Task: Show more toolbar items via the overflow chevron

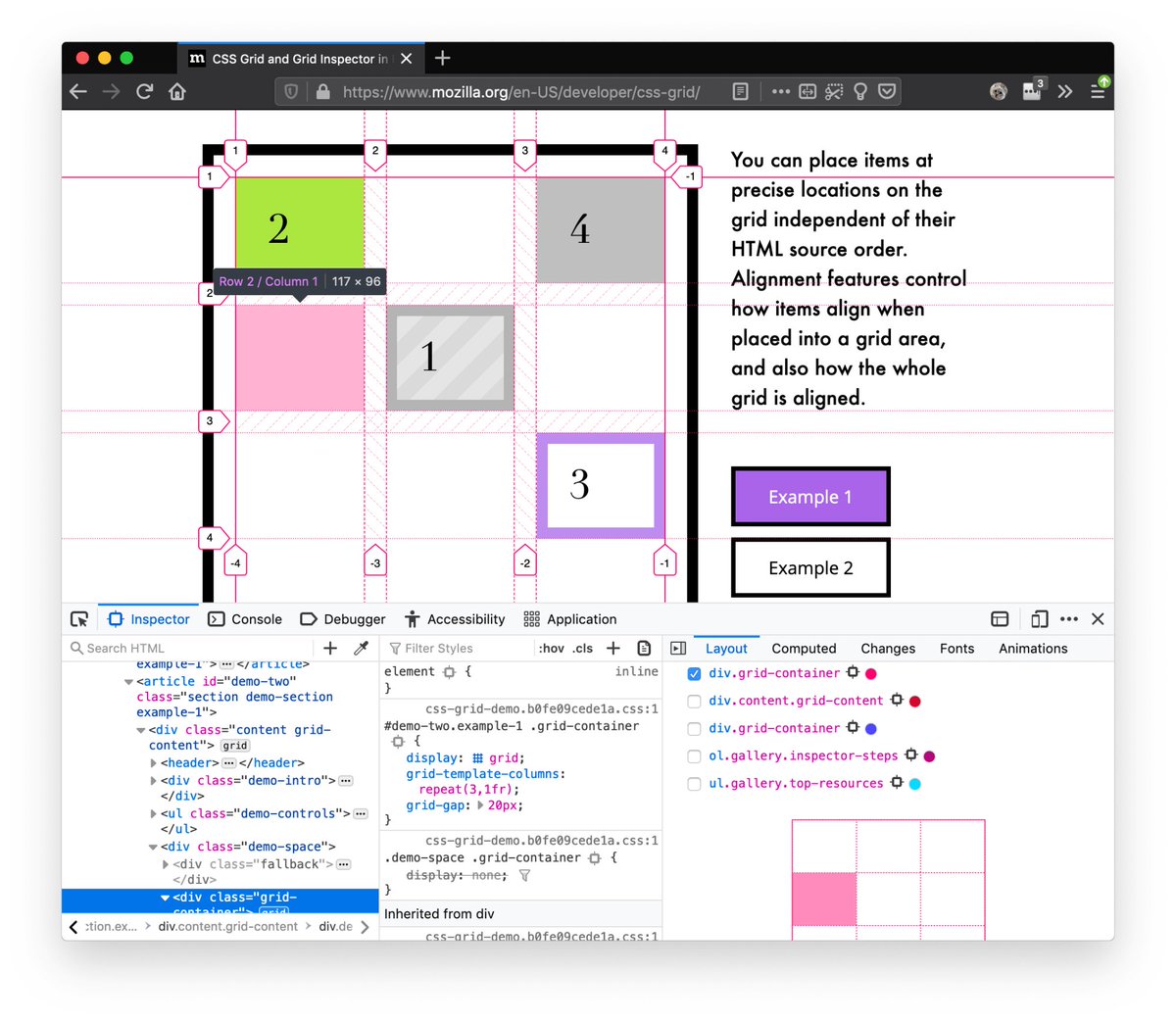Action: (1065, 91)
